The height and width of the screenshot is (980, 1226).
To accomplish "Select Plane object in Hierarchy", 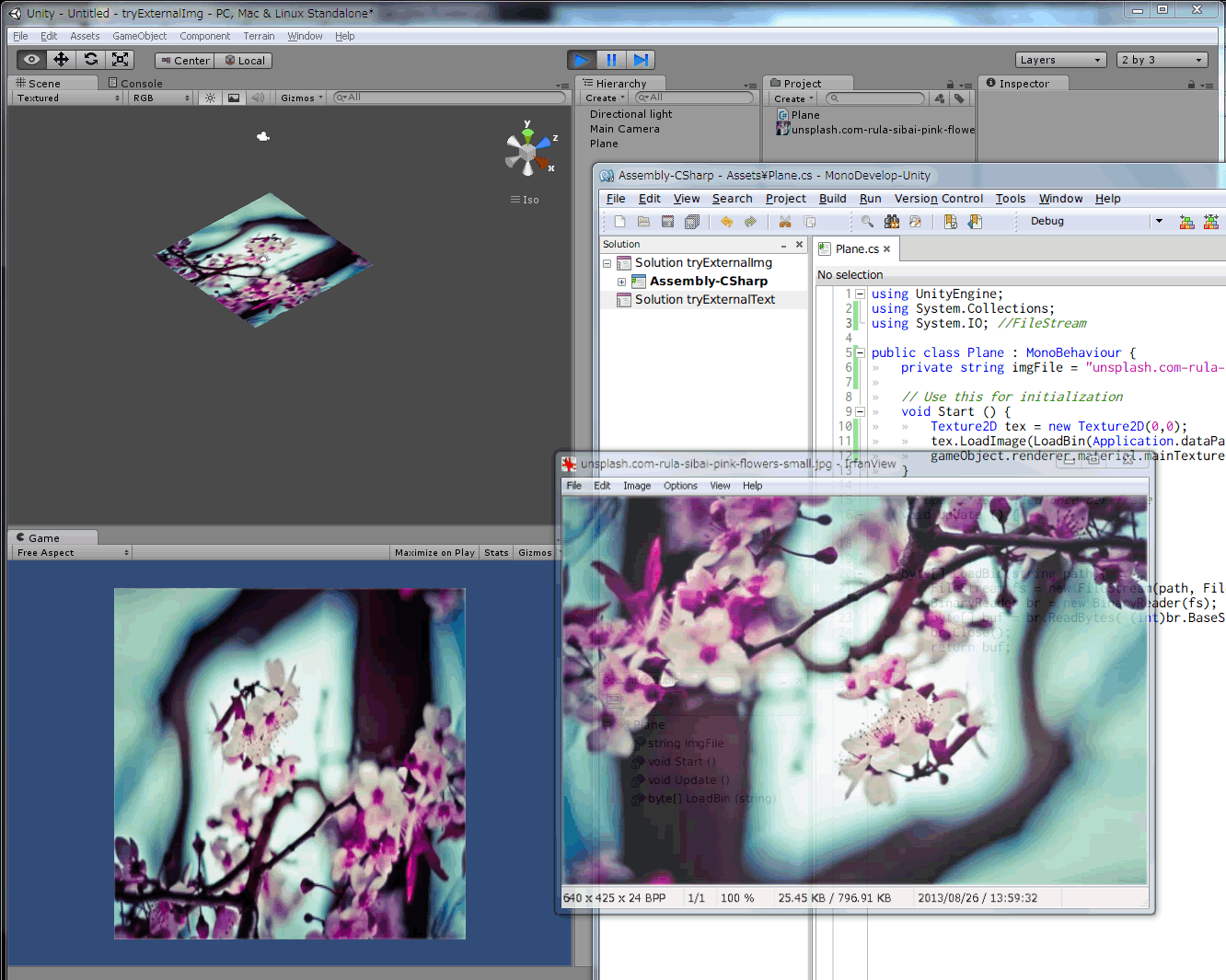I will [x=604, y=144].
